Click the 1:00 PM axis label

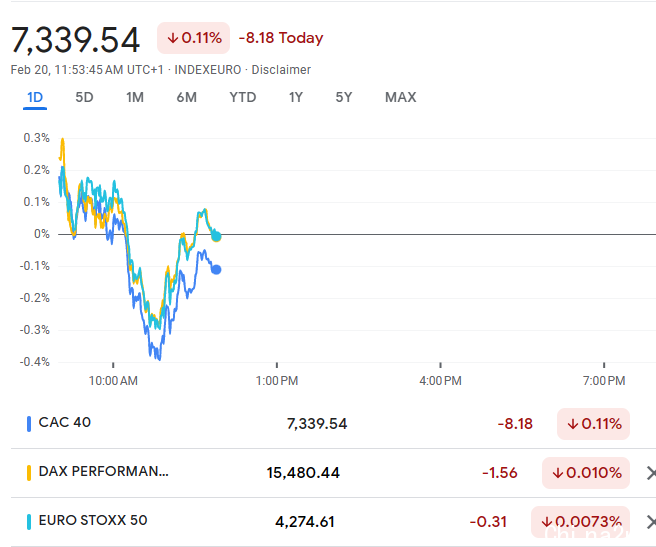pyautogui.click(x=277, y=381)
